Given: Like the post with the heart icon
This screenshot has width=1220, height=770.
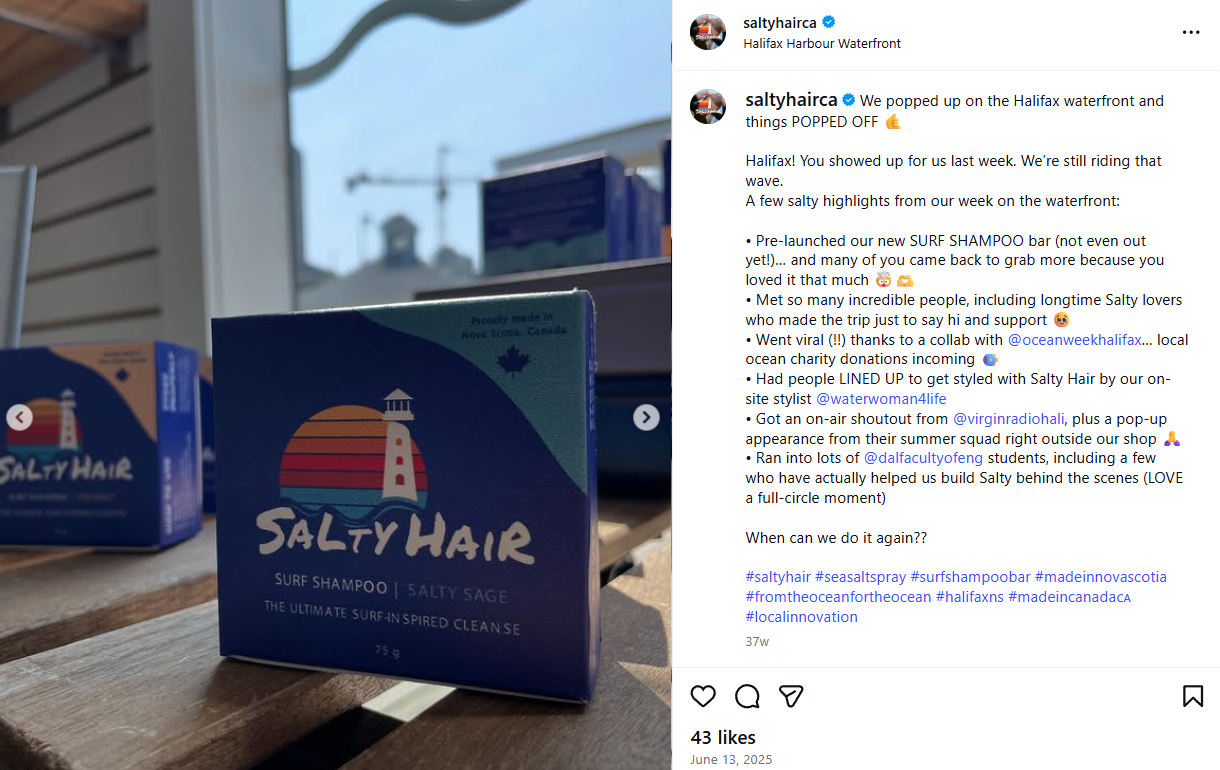Looking at the screenshot, I should click(x=703, y=696).
